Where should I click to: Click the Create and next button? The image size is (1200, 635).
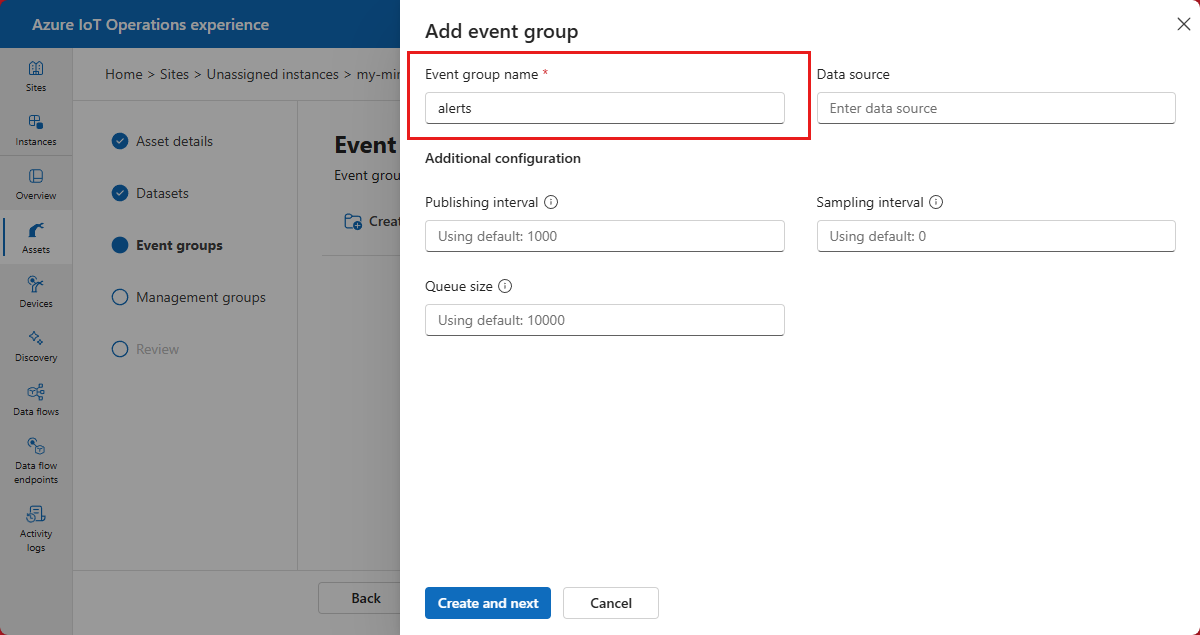click(x=488, y=603)
